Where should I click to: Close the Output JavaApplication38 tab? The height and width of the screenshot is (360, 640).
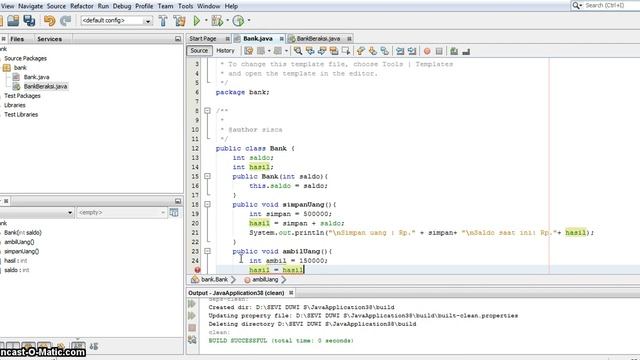[291, 293]
